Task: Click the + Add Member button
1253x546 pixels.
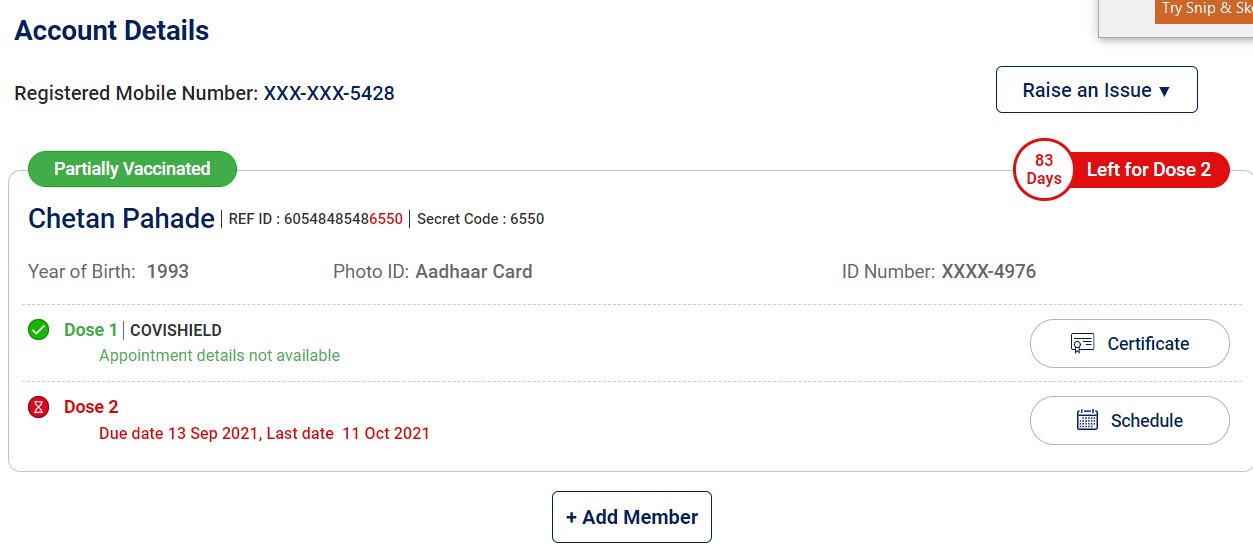Action: tap(631, 517)
